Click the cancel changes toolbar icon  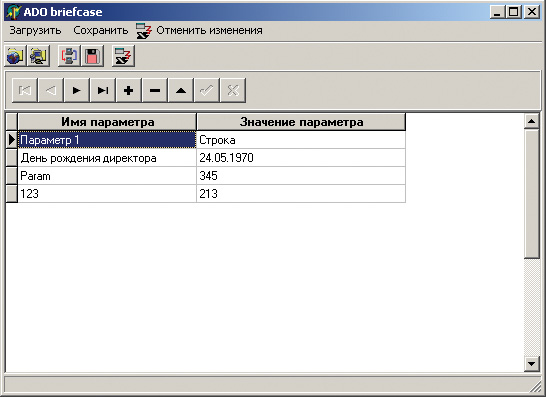click(123, 56)
